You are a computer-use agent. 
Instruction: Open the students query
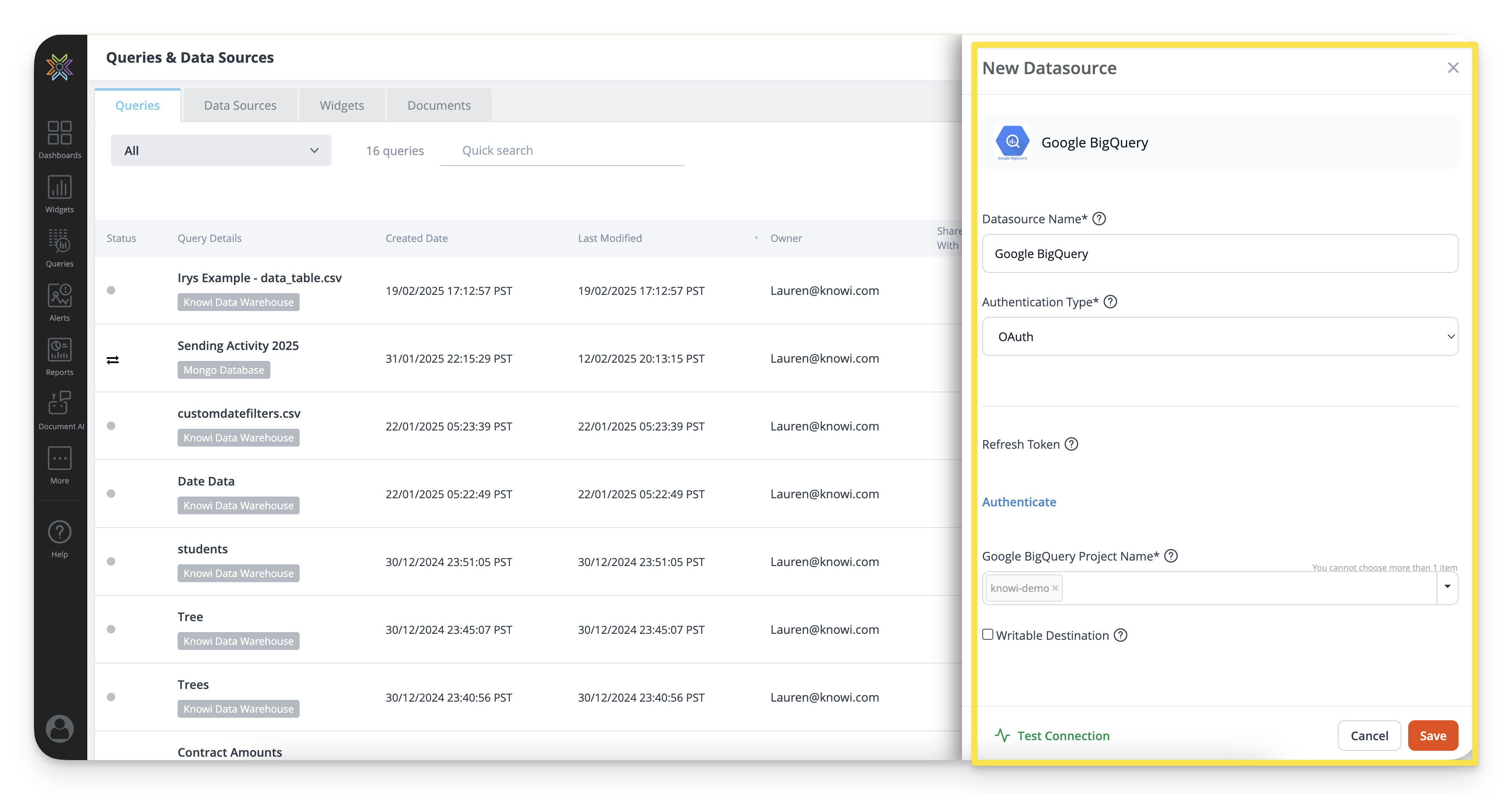[203, 549]
